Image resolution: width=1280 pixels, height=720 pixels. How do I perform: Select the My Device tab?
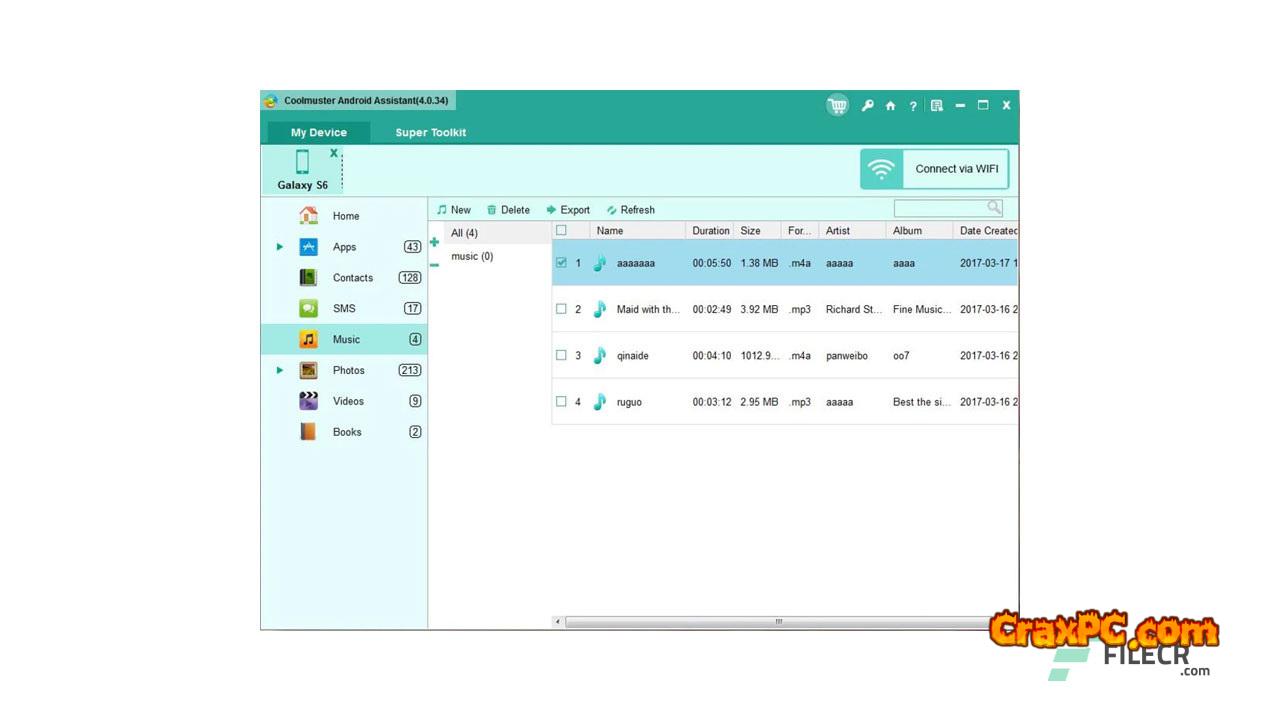tap(319, 133)
